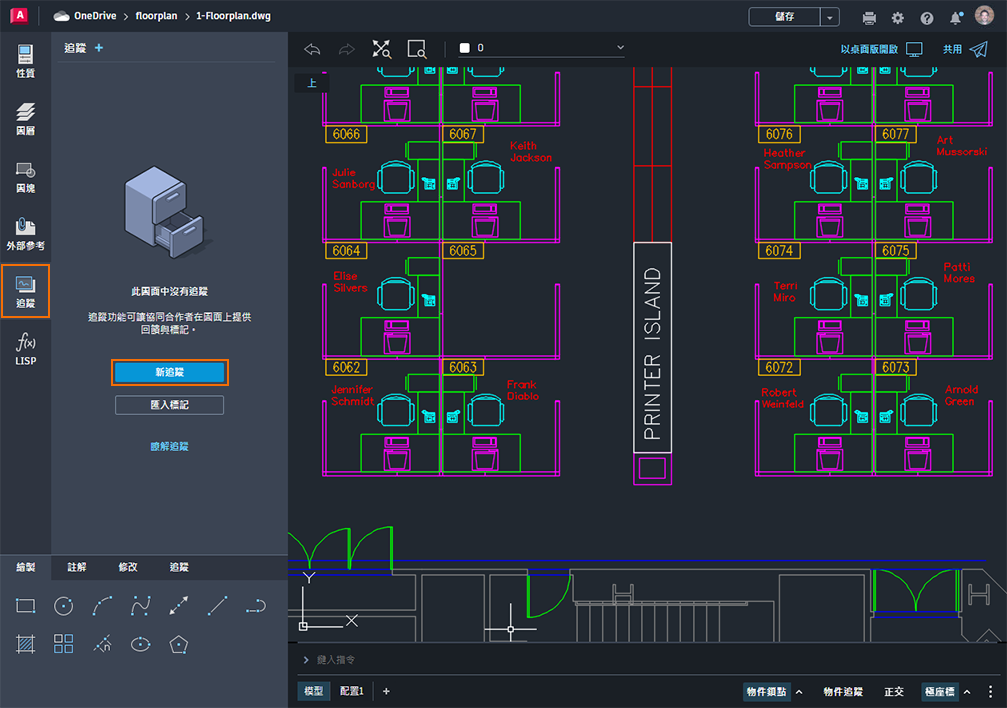
Task: Switch to the Annotate tool tab
Action: pyautogui.click(x=76, y=567)
